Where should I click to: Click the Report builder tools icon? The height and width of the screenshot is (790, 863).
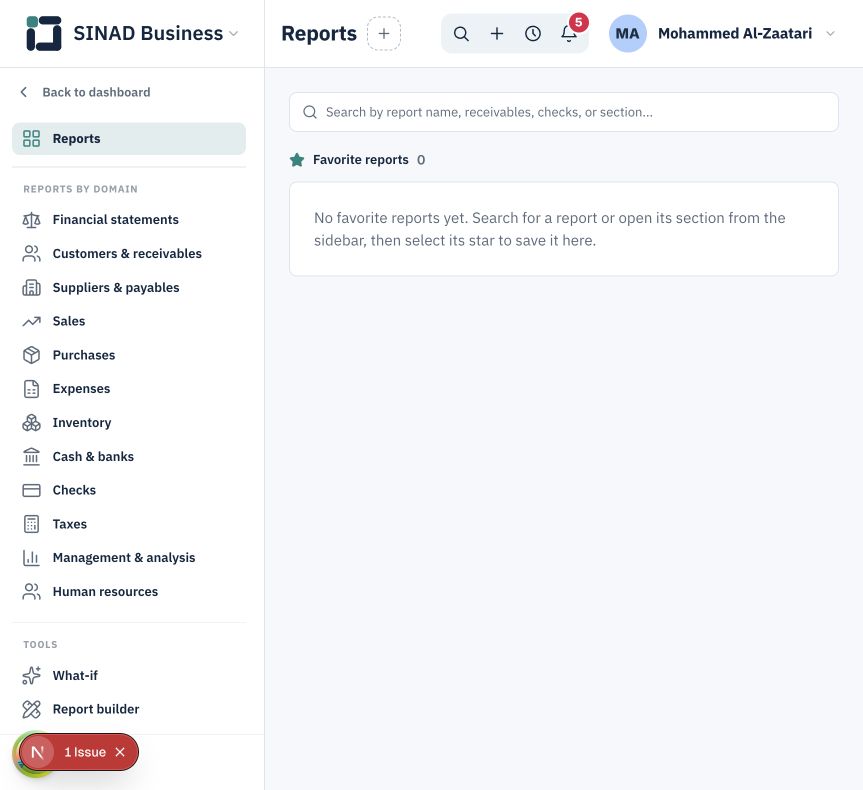(31, 709)
